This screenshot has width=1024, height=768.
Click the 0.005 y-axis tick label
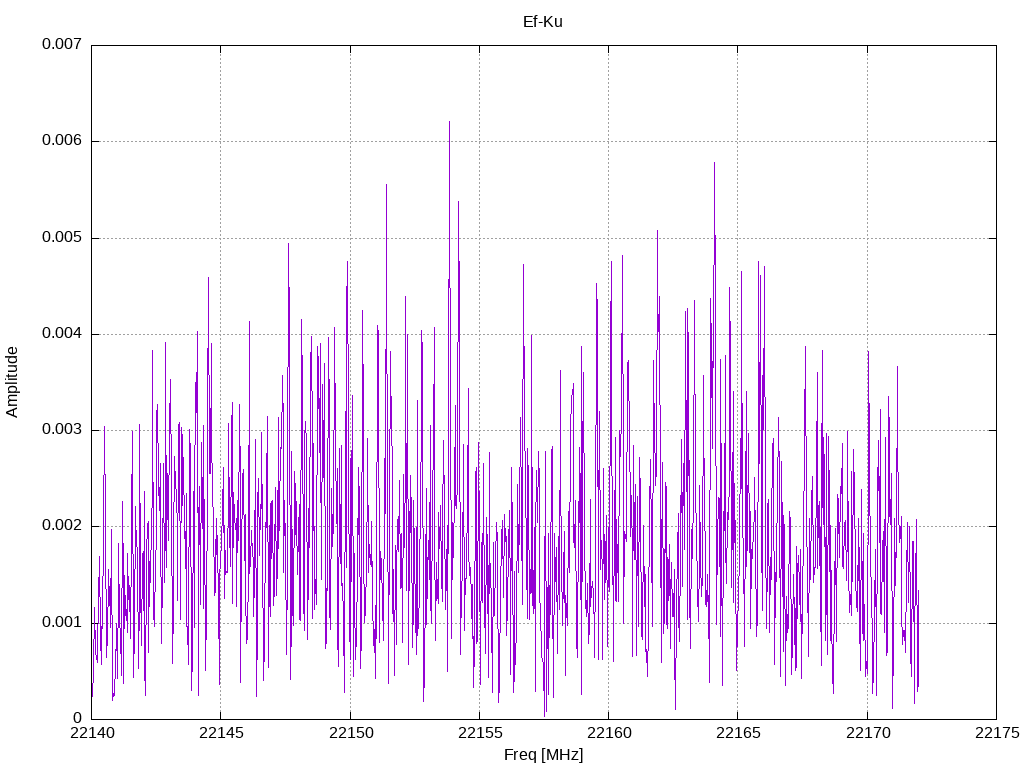62,237
